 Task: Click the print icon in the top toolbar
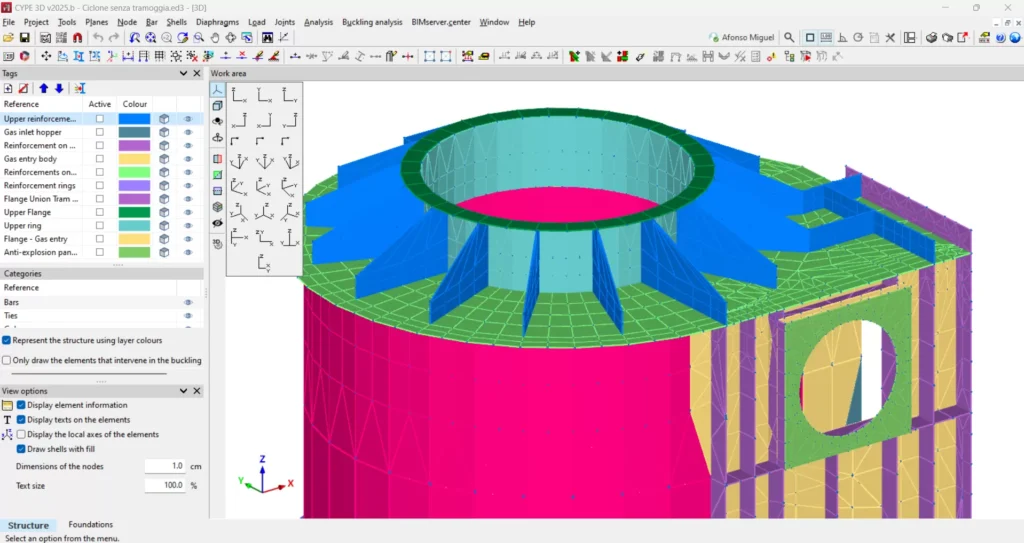point(931,38)
